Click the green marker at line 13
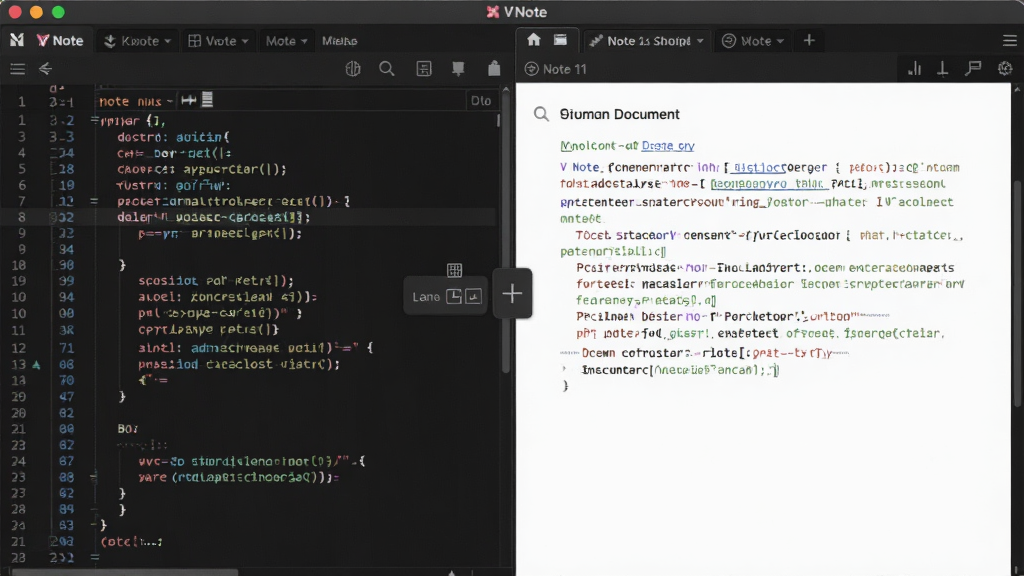Image resolution: width=1024 pixels, height=576 pixels. [37, 364]
